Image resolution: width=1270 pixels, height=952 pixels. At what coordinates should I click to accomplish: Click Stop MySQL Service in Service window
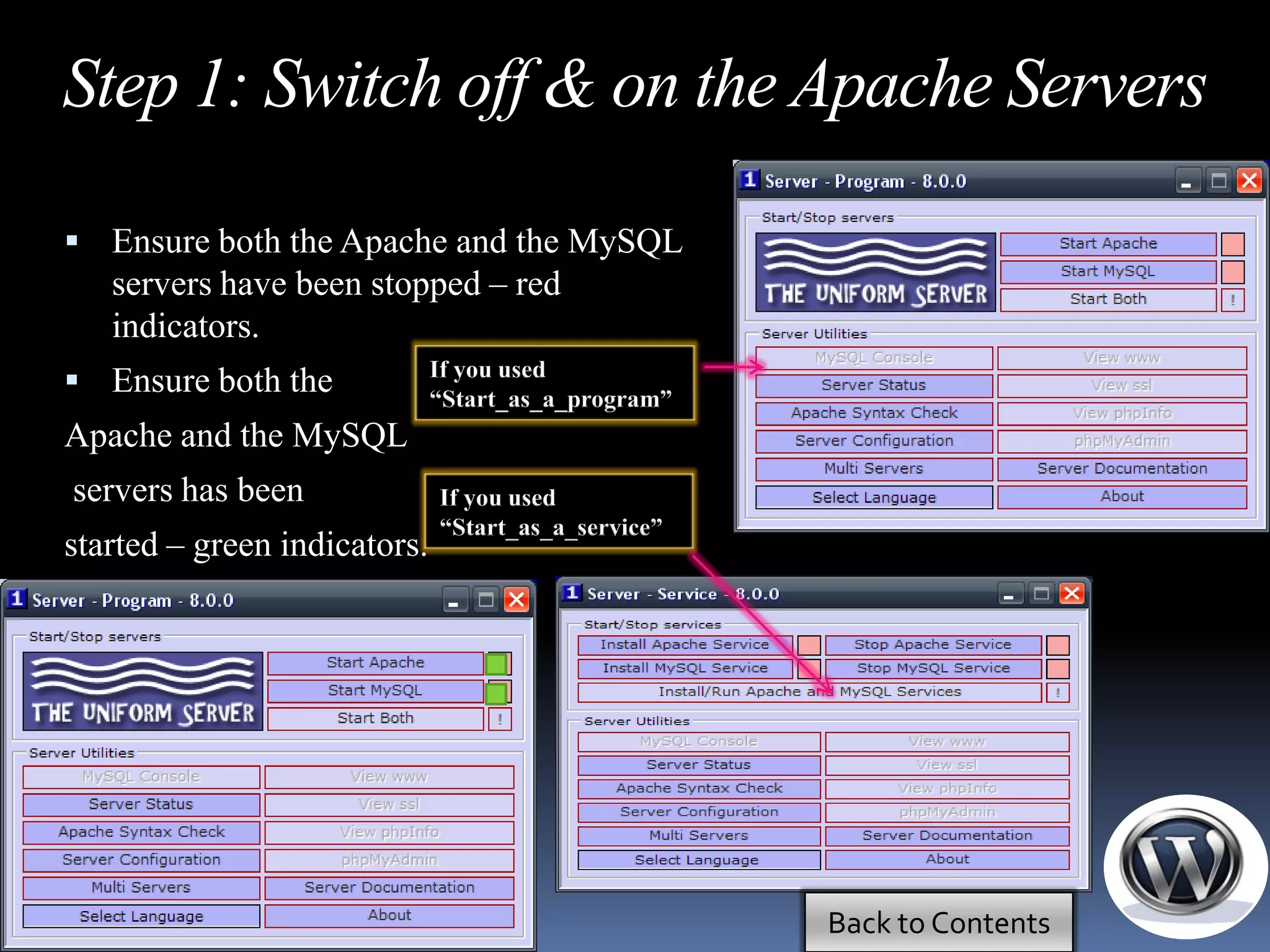click(933, 669)
